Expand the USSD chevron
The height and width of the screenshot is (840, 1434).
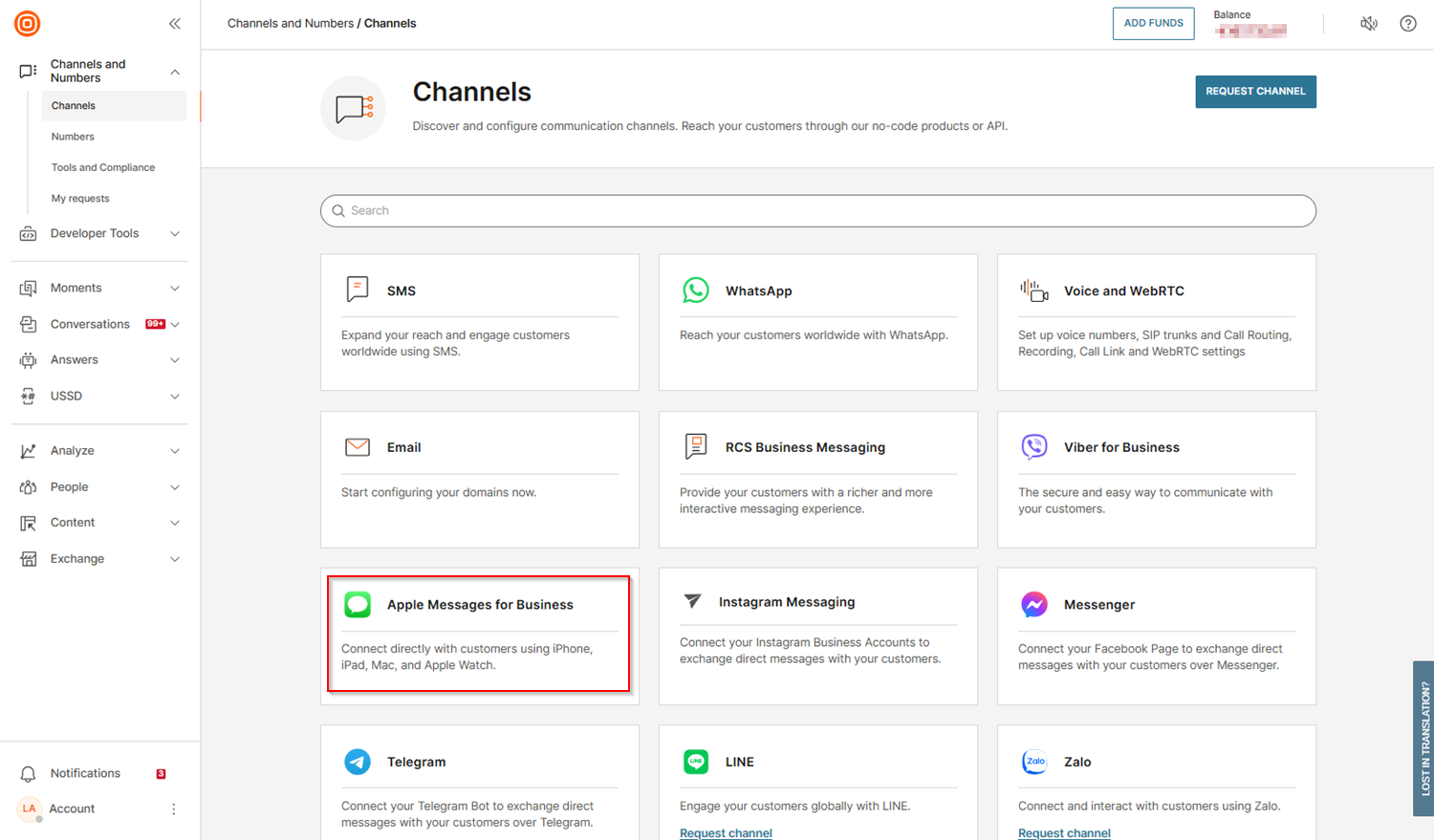click(175, 396)
